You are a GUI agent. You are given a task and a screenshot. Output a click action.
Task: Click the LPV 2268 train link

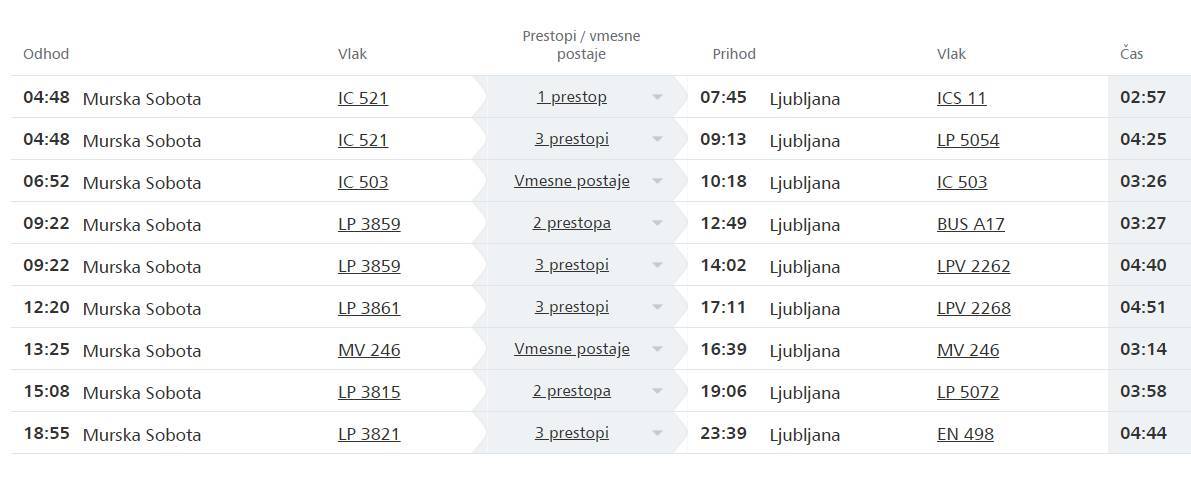click(x=973, y=309)
